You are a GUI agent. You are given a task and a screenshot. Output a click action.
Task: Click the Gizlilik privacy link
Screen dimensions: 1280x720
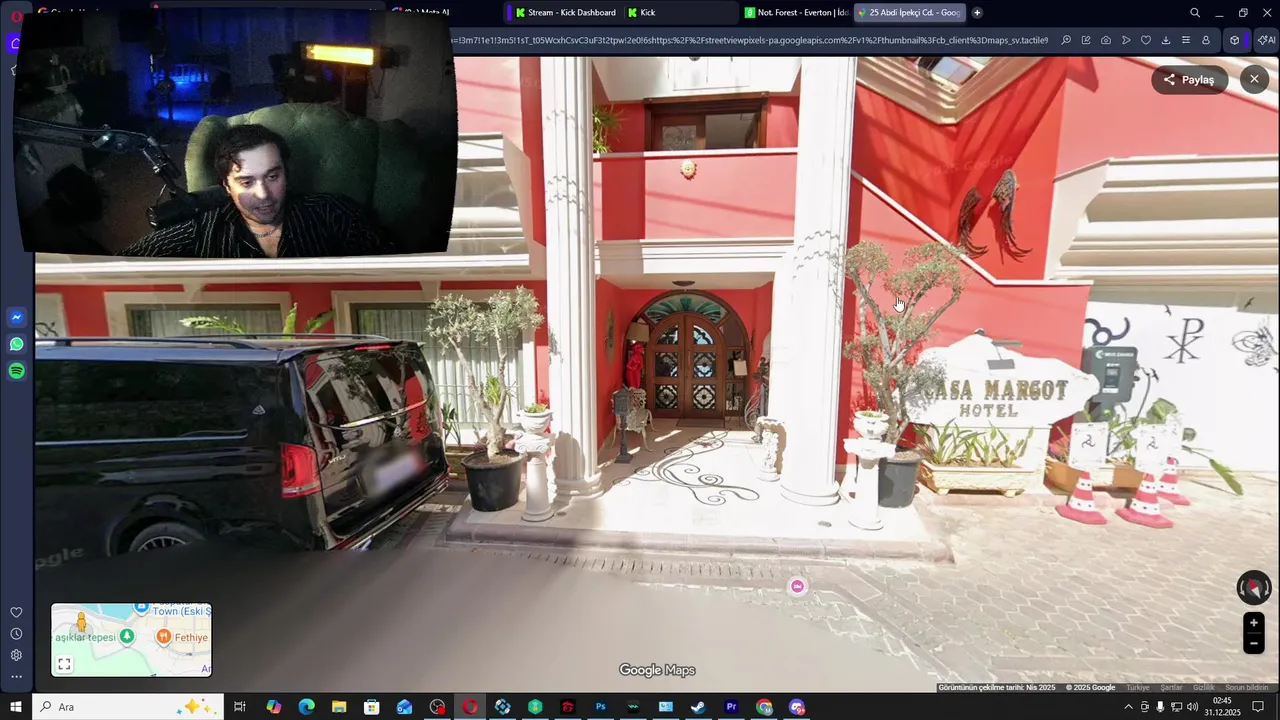[1204, 688]
